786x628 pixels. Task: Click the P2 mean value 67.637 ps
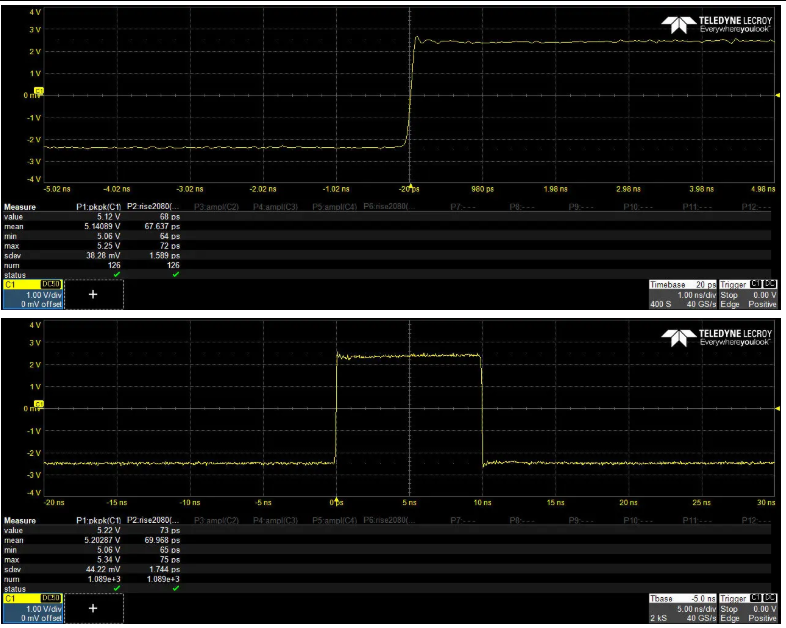coord(160,228)
